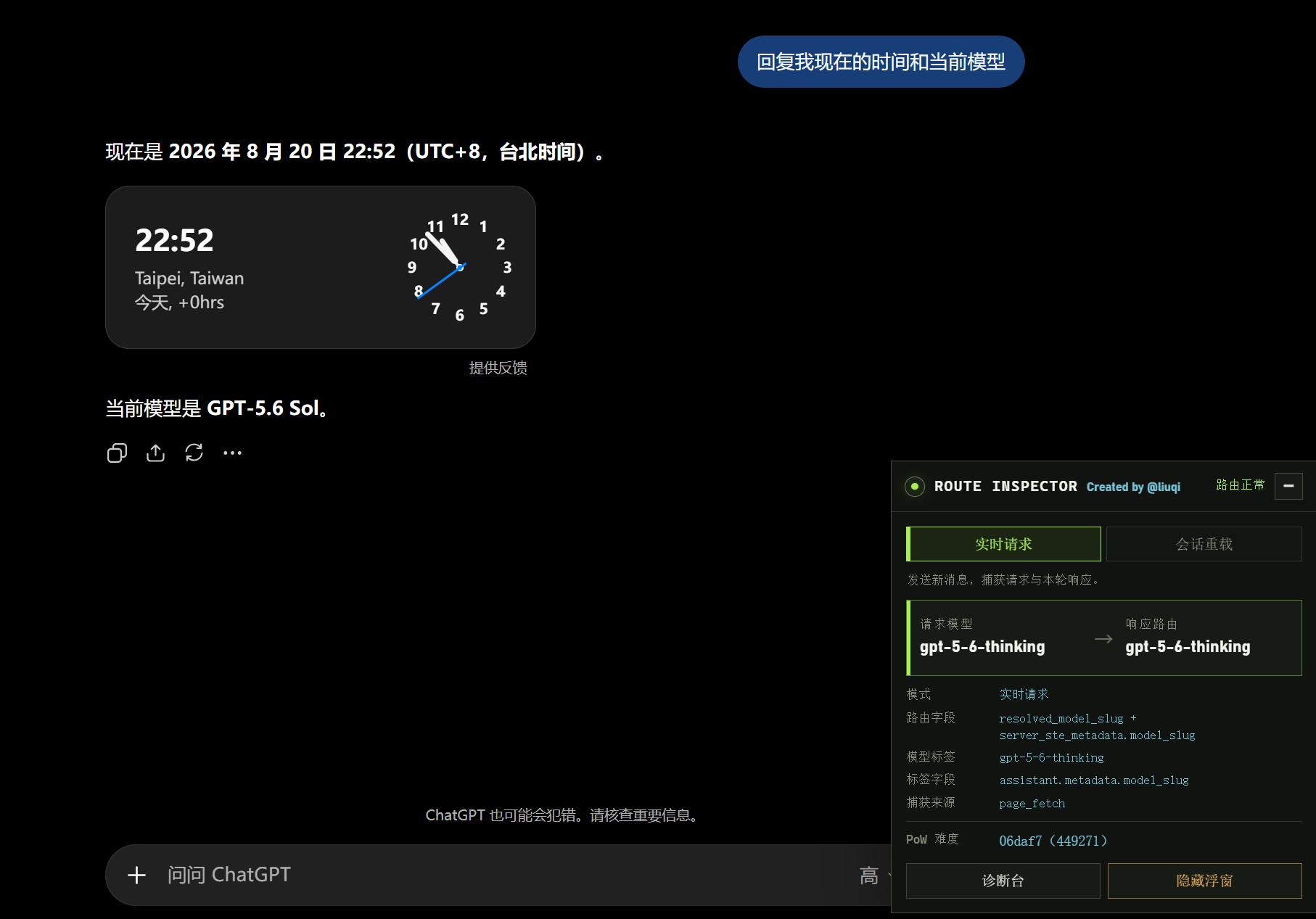The height and width of the screenshot is (919, 1316).
Task: Share the response via upload icon
Action: click(x=155, y=453)
